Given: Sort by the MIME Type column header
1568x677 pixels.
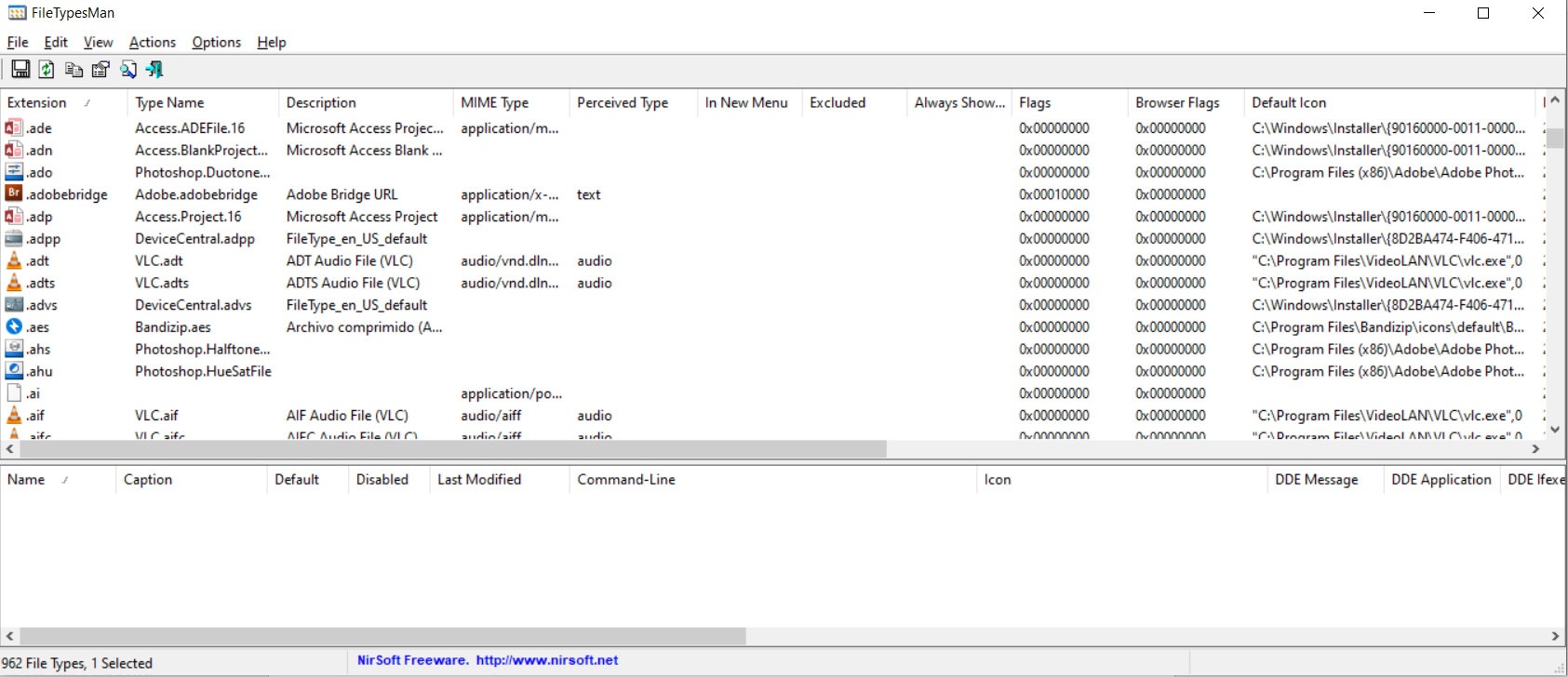Looking at the screenshot, I should 511,102.
